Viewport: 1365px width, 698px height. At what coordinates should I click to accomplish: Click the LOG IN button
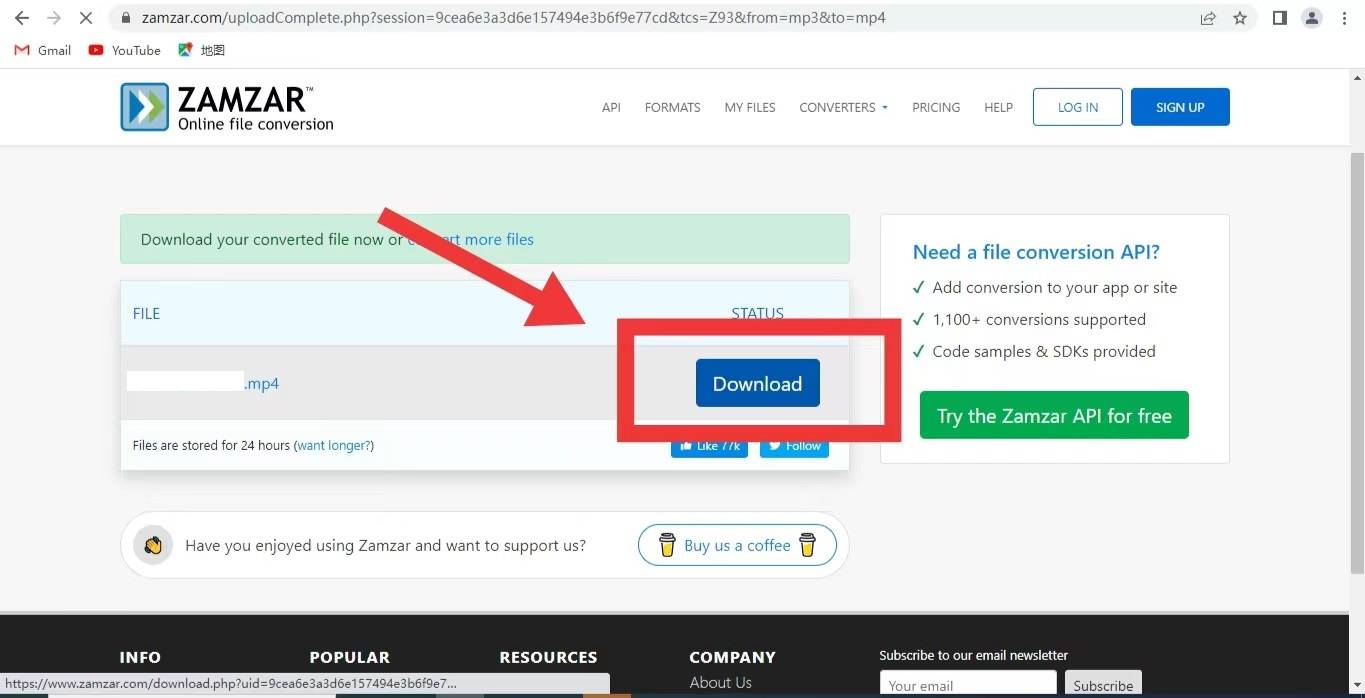(x=1078, y=107)
